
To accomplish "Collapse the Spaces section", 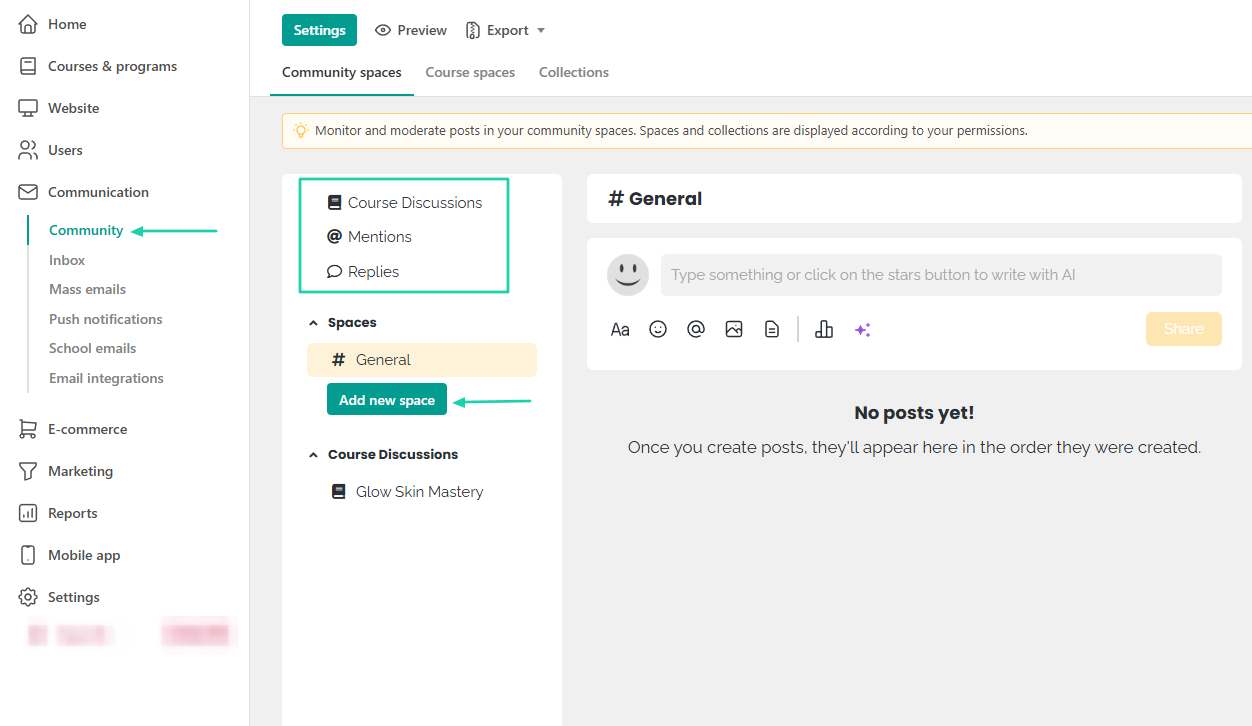I will coord(343,323).
